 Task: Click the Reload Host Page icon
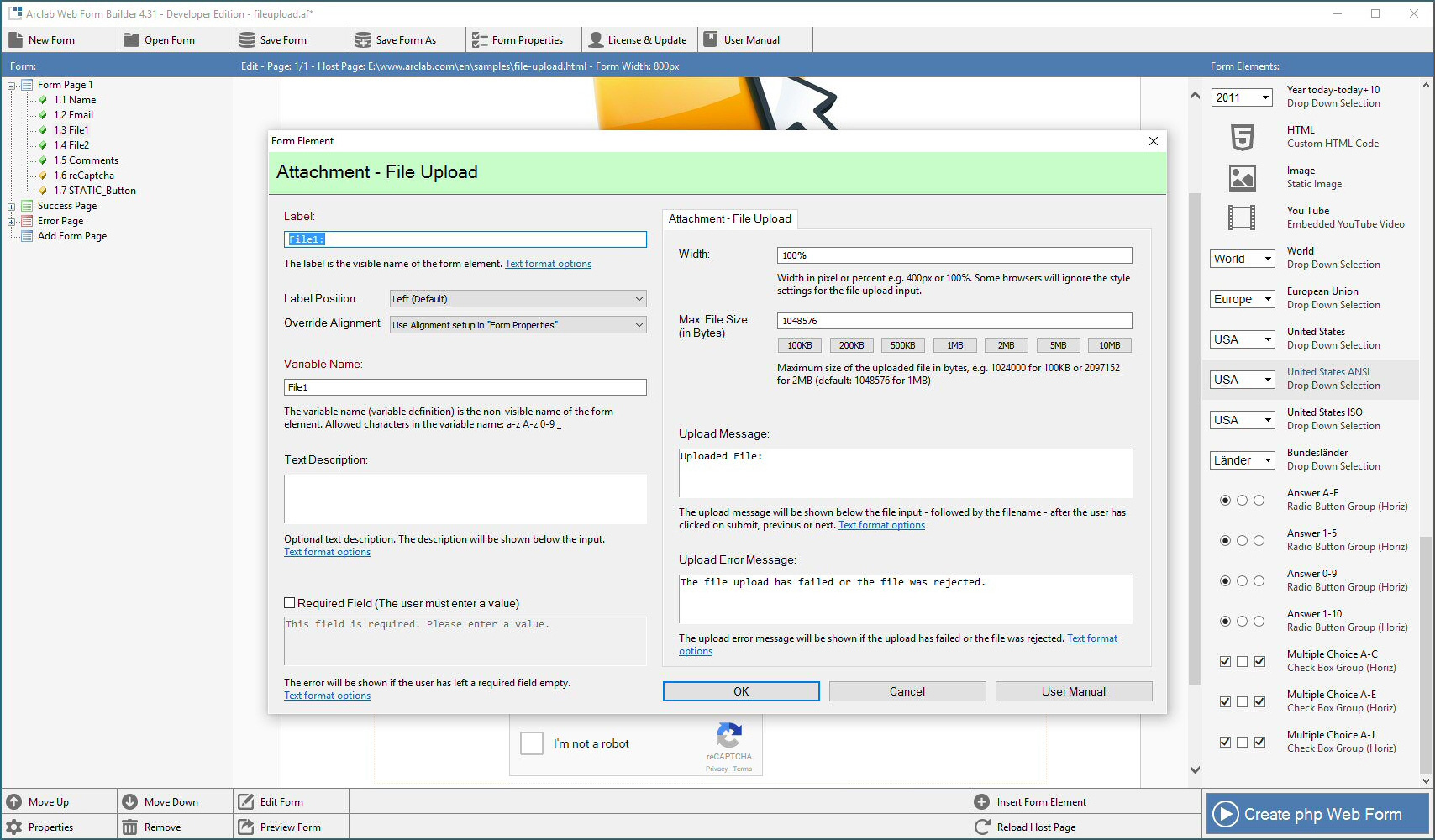pyautogui.click(x=982, y=827)
